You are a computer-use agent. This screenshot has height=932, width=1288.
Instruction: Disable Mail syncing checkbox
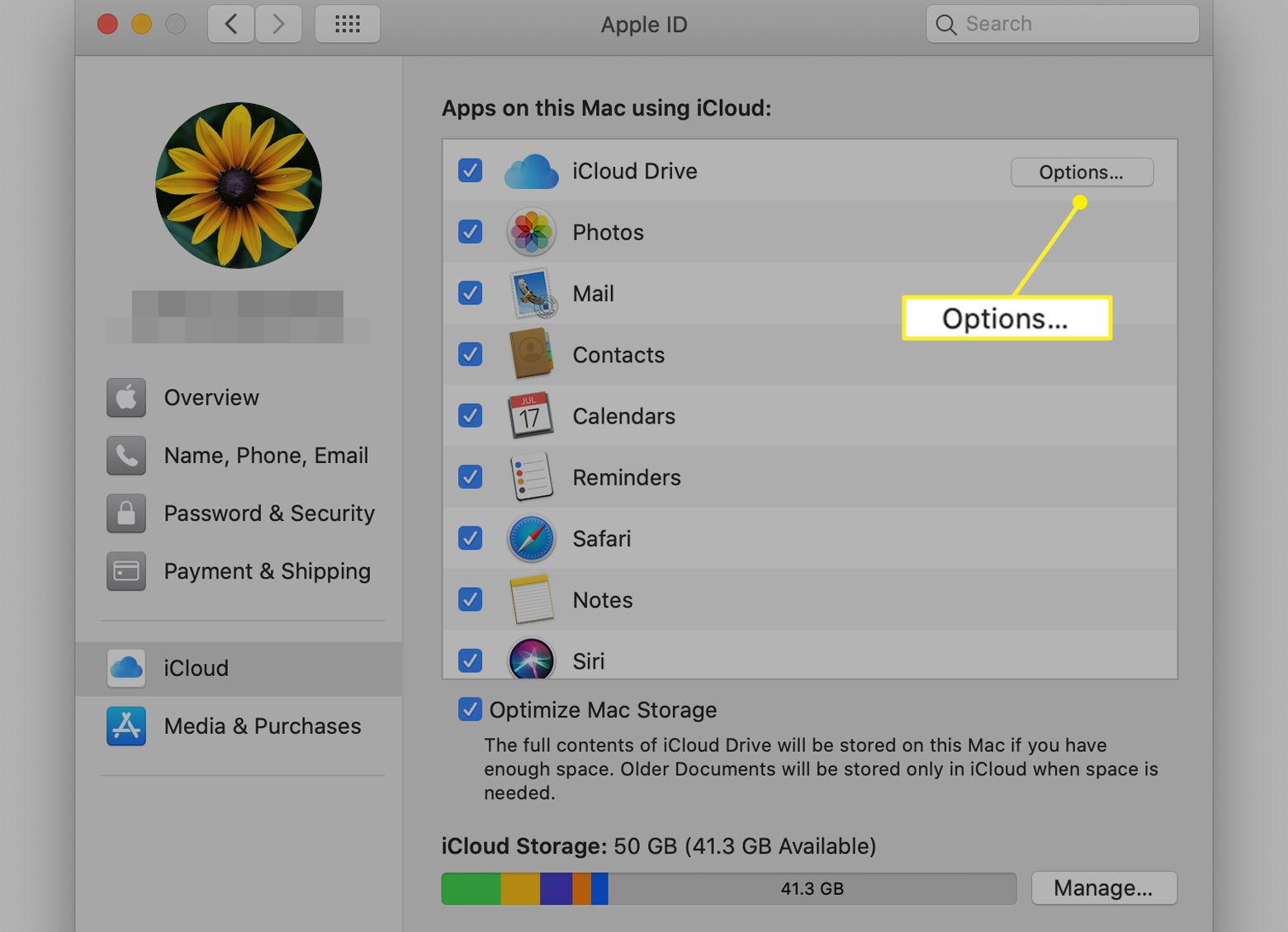point(470,293)
